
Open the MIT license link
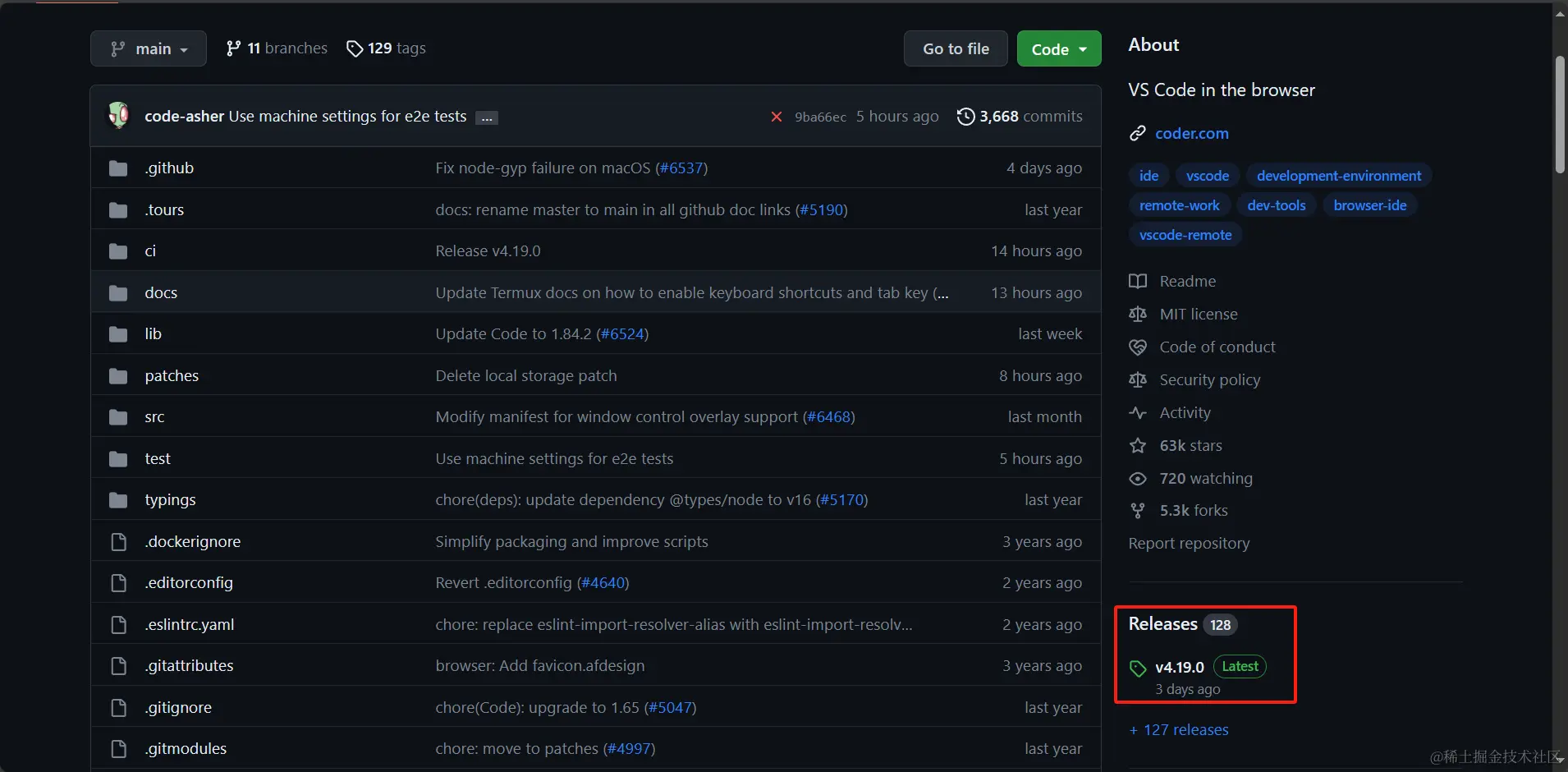point(1183,315)
